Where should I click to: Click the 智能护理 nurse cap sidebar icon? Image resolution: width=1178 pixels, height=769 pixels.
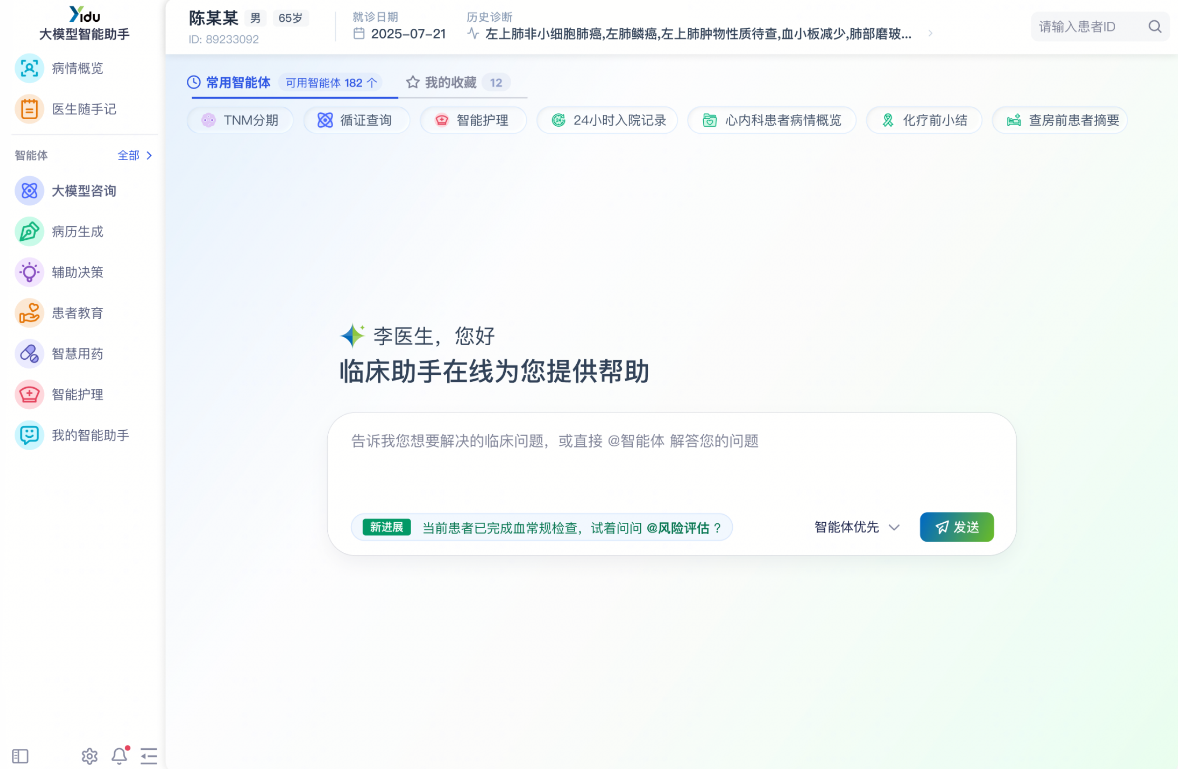(x=29, y=394)
